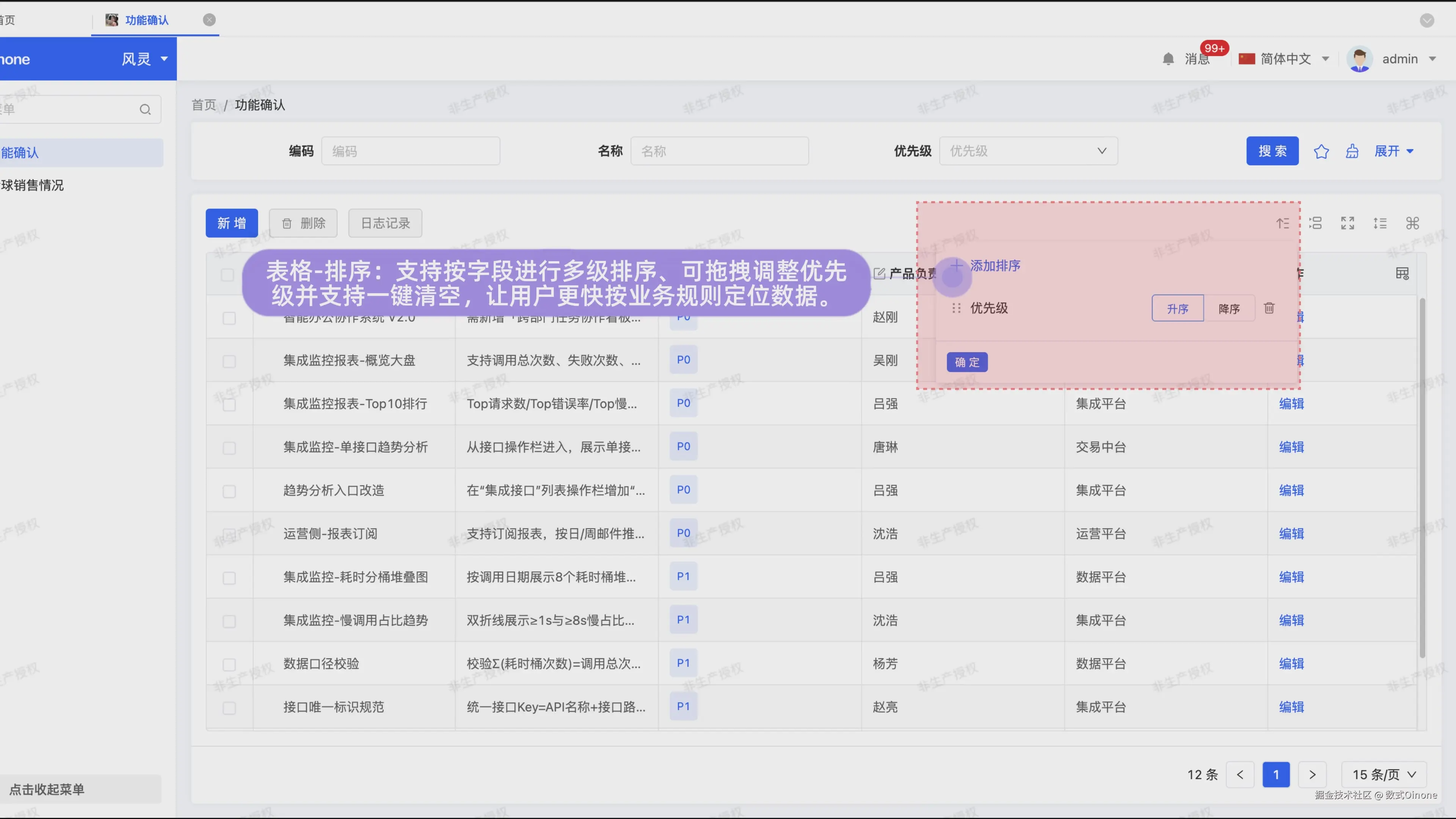Click the fullscreen expand table icon
Screen dimensions: 1456x819
click(x=1348, y=223)
